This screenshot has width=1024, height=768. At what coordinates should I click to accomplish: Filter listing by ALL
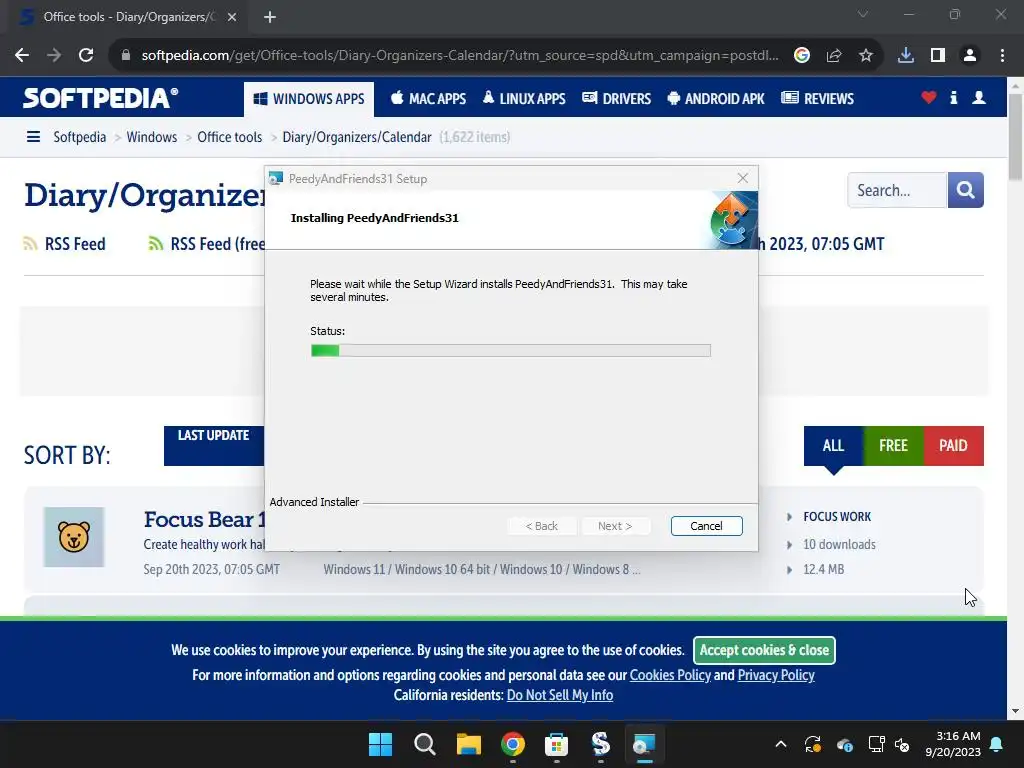(833, 445)
